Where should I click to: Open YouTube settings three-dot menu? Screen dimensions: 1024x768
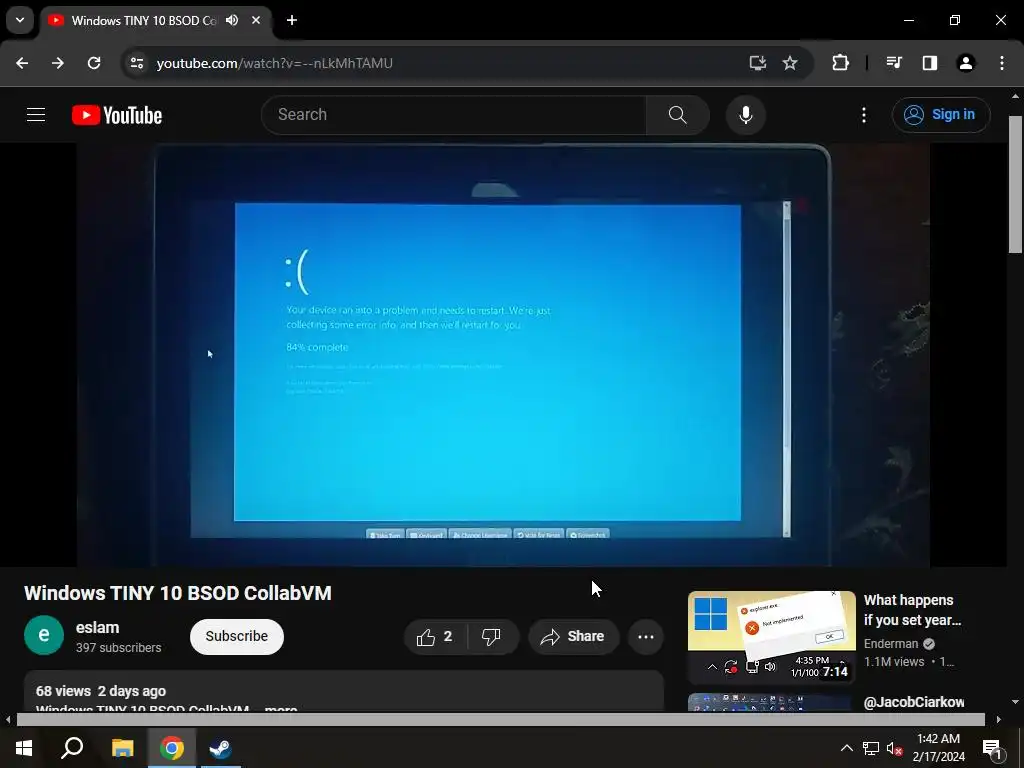864,115
